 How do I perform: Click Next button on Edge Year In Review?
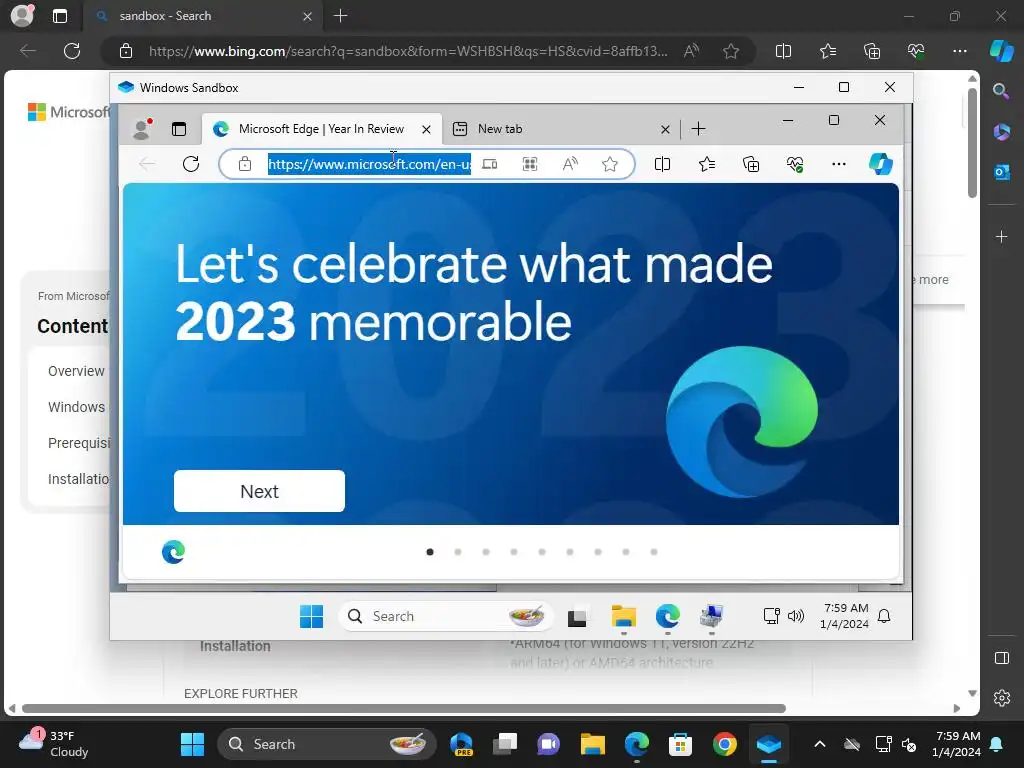click(259, 491)
